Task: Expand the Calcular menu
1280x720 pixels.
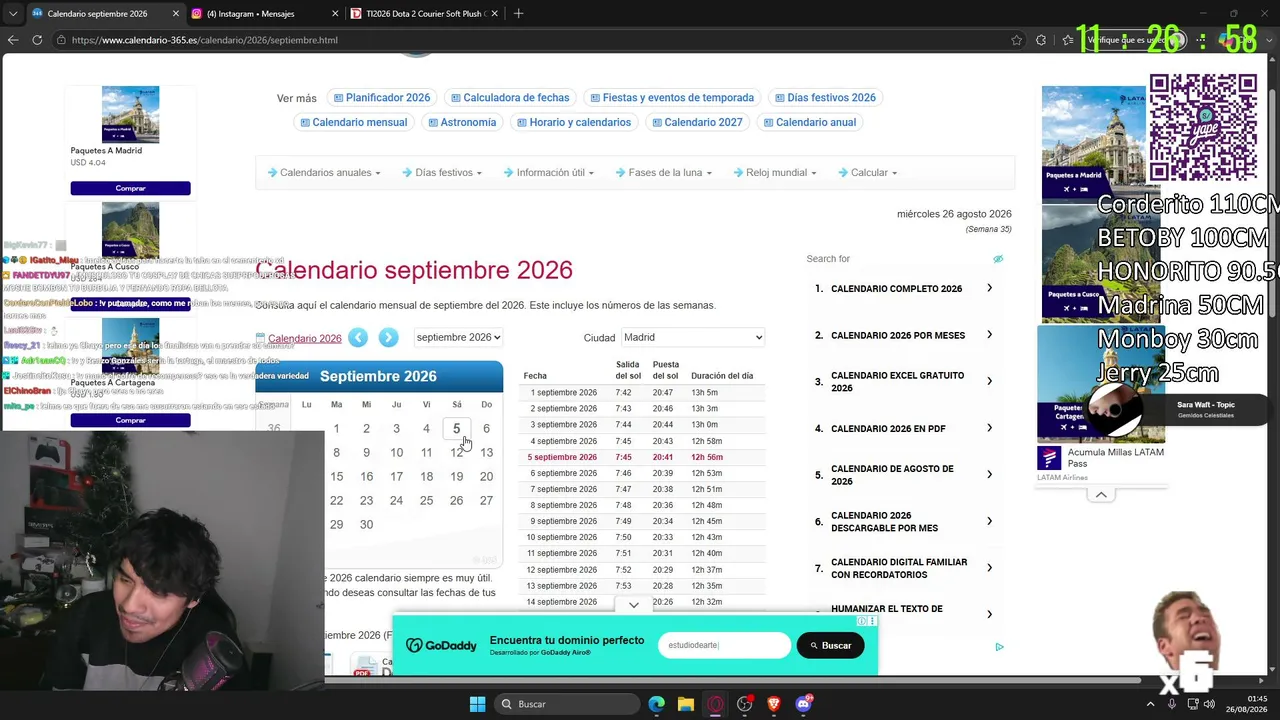Action: click(x=868, y=172)
